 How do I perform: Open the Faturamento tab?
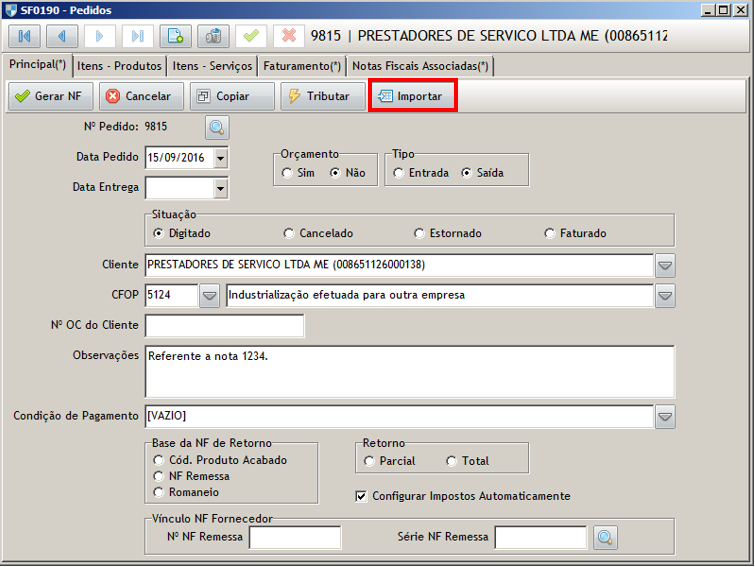(302, 66)
